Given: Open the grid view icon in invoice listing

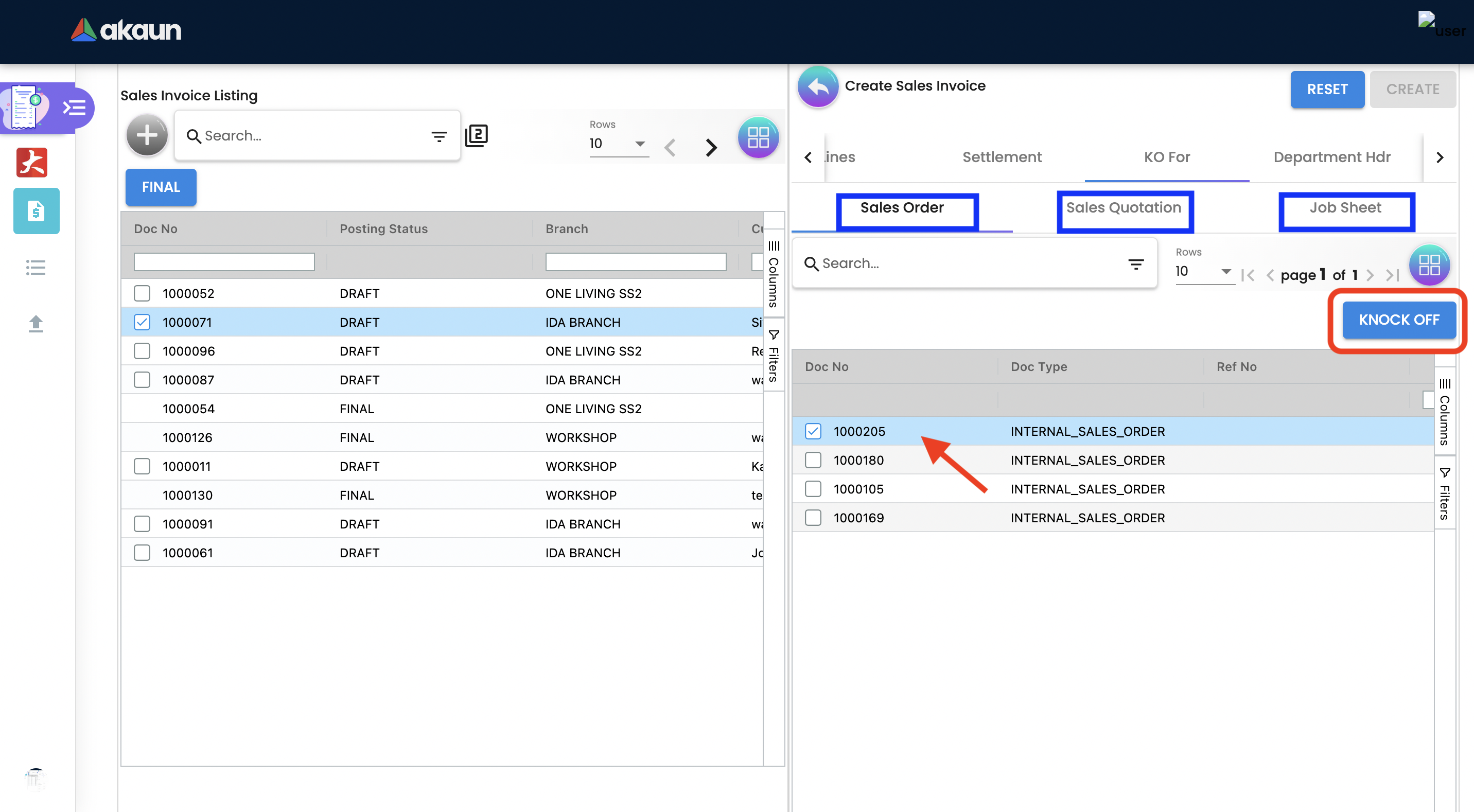Looking at the screenshot, I should click(x=758, y=137).
